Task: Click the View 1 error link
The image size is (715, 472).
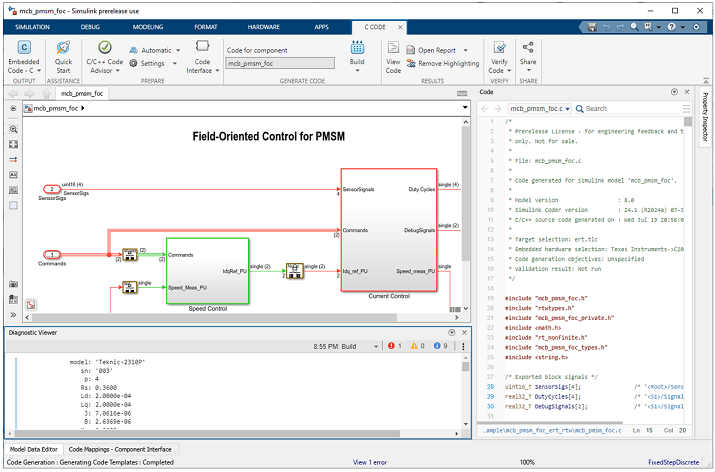Action: 370,462
